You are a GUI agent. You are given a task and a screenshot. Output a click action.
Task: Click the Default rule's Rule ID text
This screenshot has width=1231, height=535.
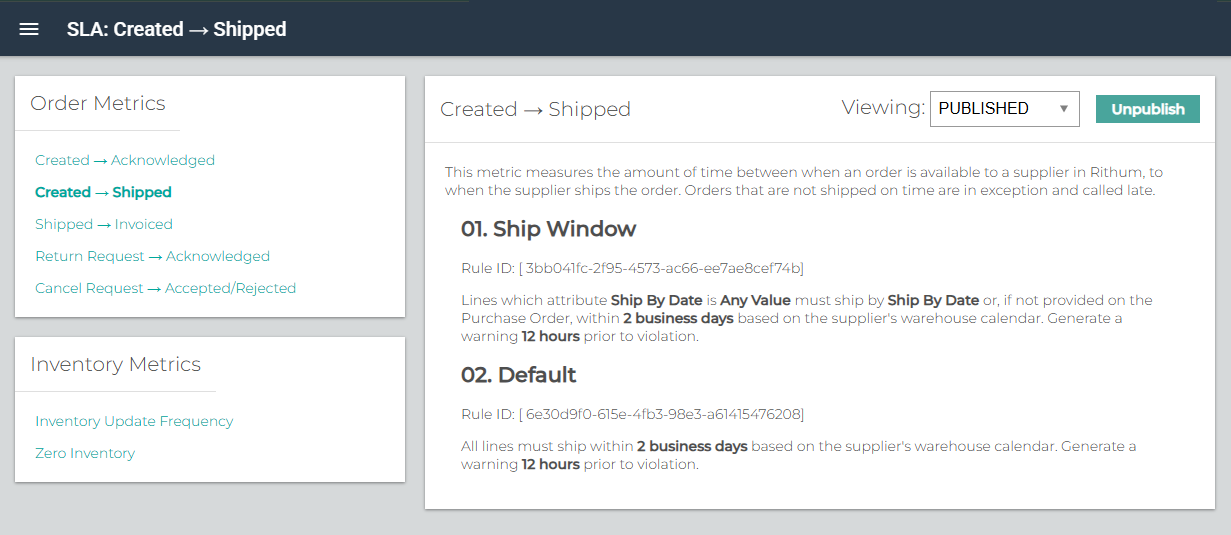[632, 414]
